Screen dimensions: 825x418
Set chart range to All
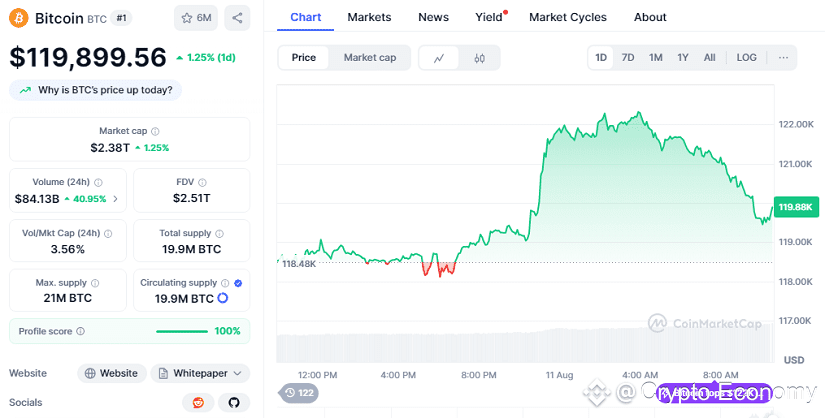click(710, 57)
